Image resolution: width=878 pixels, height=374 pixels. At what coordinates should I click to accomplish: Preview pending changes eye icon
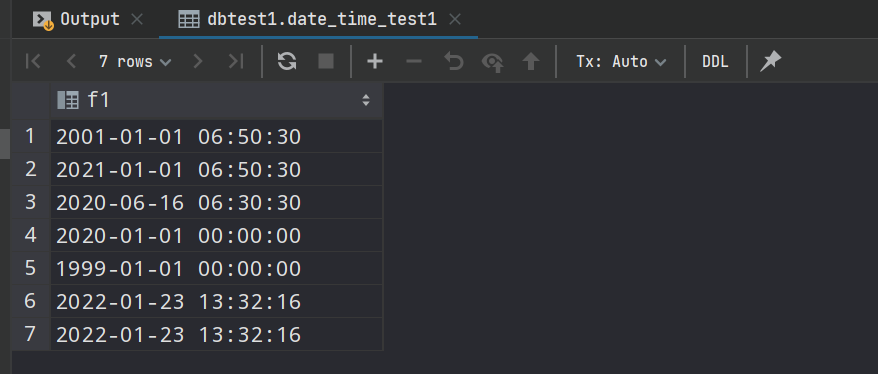(492, 62)
